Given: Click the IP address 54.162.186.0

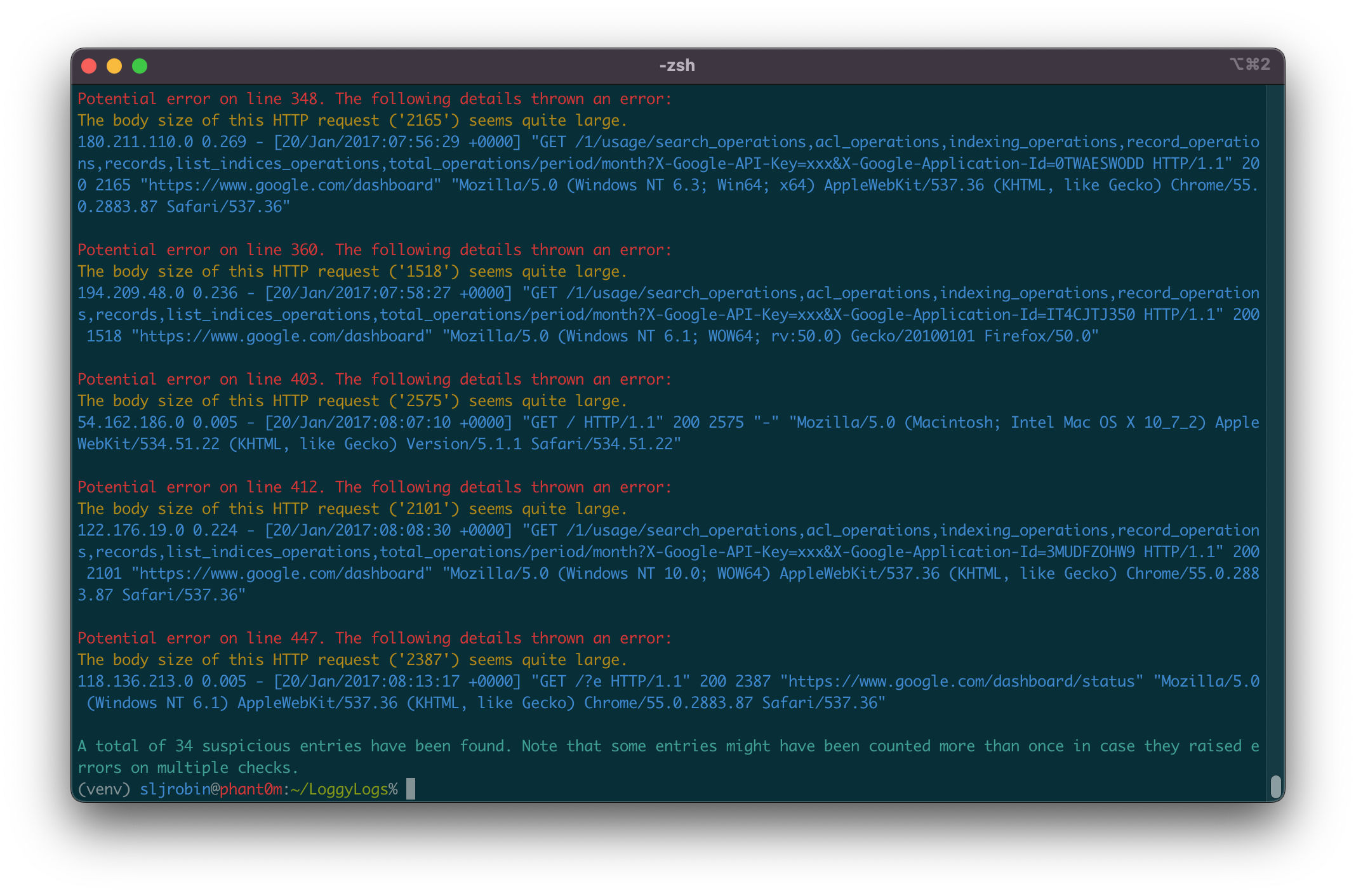Looking at the screenshot, I should 130,422.
